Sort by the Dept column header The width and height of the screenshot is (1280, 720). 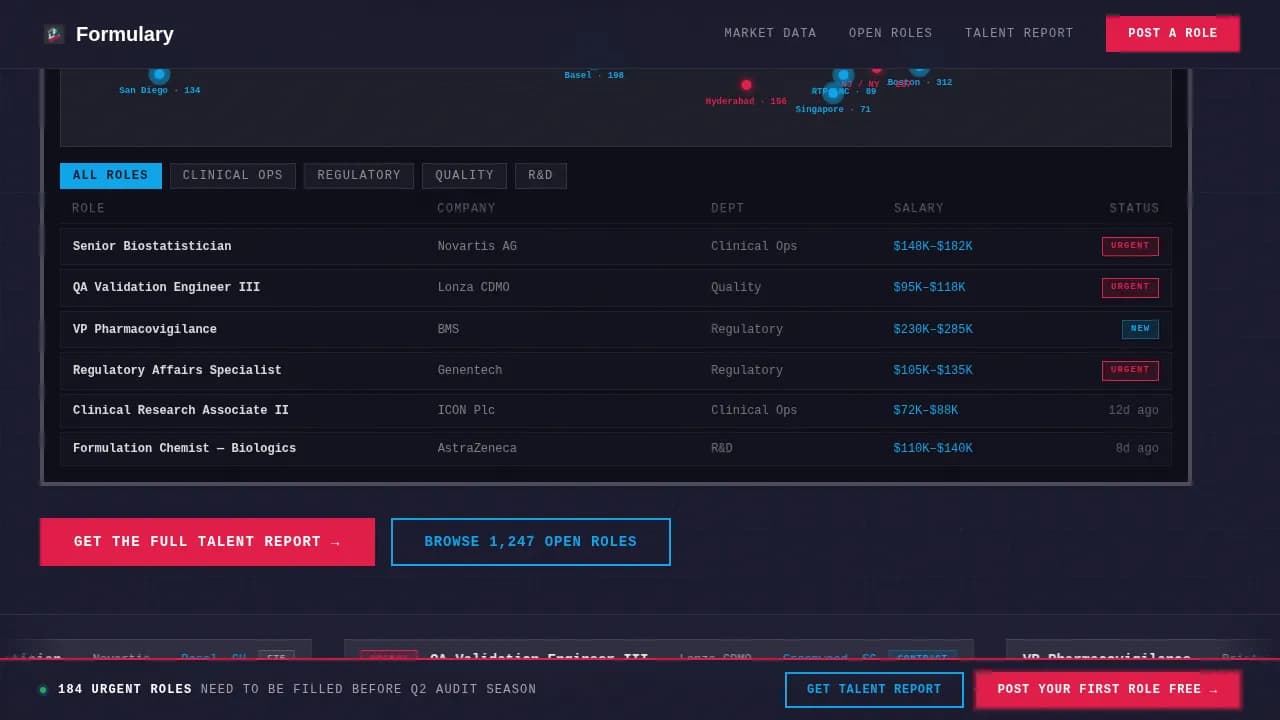pos(727,208)
